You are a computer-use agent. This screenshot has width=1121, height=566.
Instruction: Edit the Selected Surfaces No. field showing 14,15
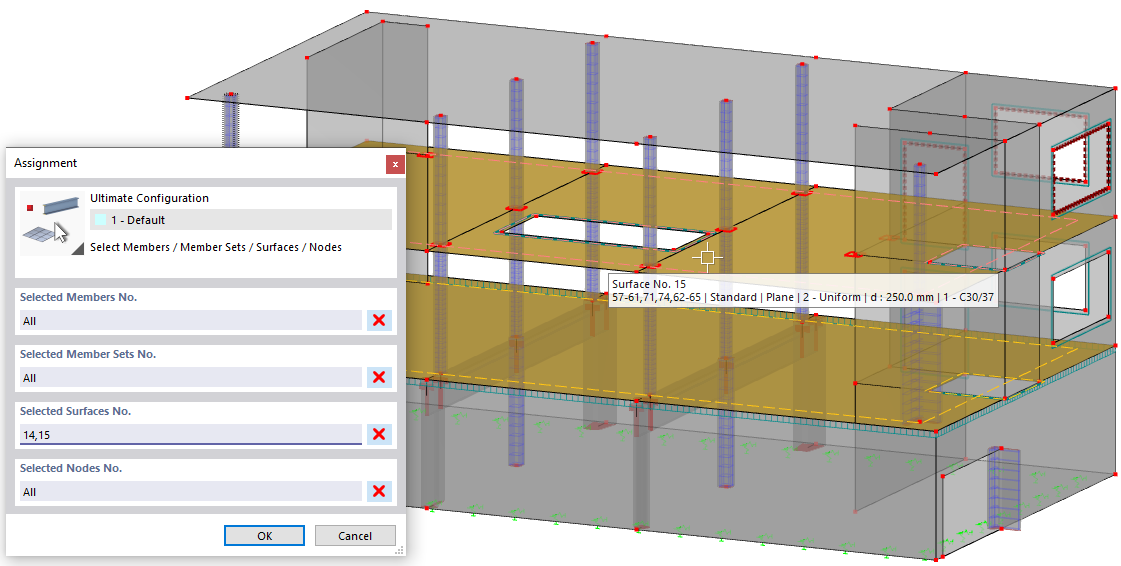[190, 435]
